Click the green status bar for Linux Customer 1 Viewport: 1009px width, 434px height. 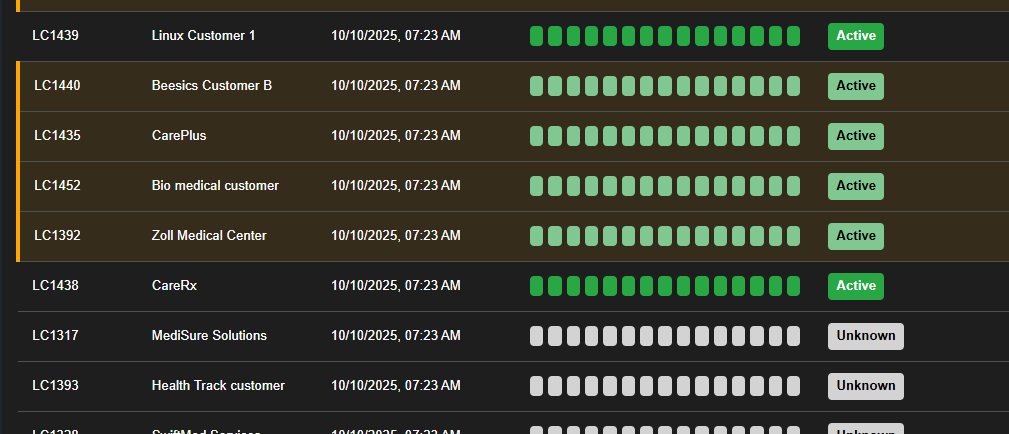pyautogui.click(x=665, y=36)
